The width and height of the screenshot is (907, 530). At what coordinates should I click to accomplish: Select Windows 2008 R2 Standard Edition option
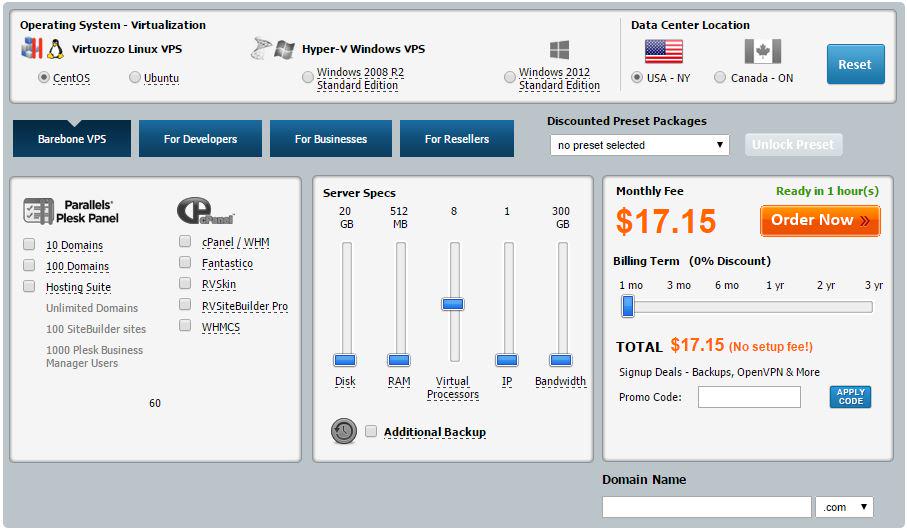coord(308,77)
